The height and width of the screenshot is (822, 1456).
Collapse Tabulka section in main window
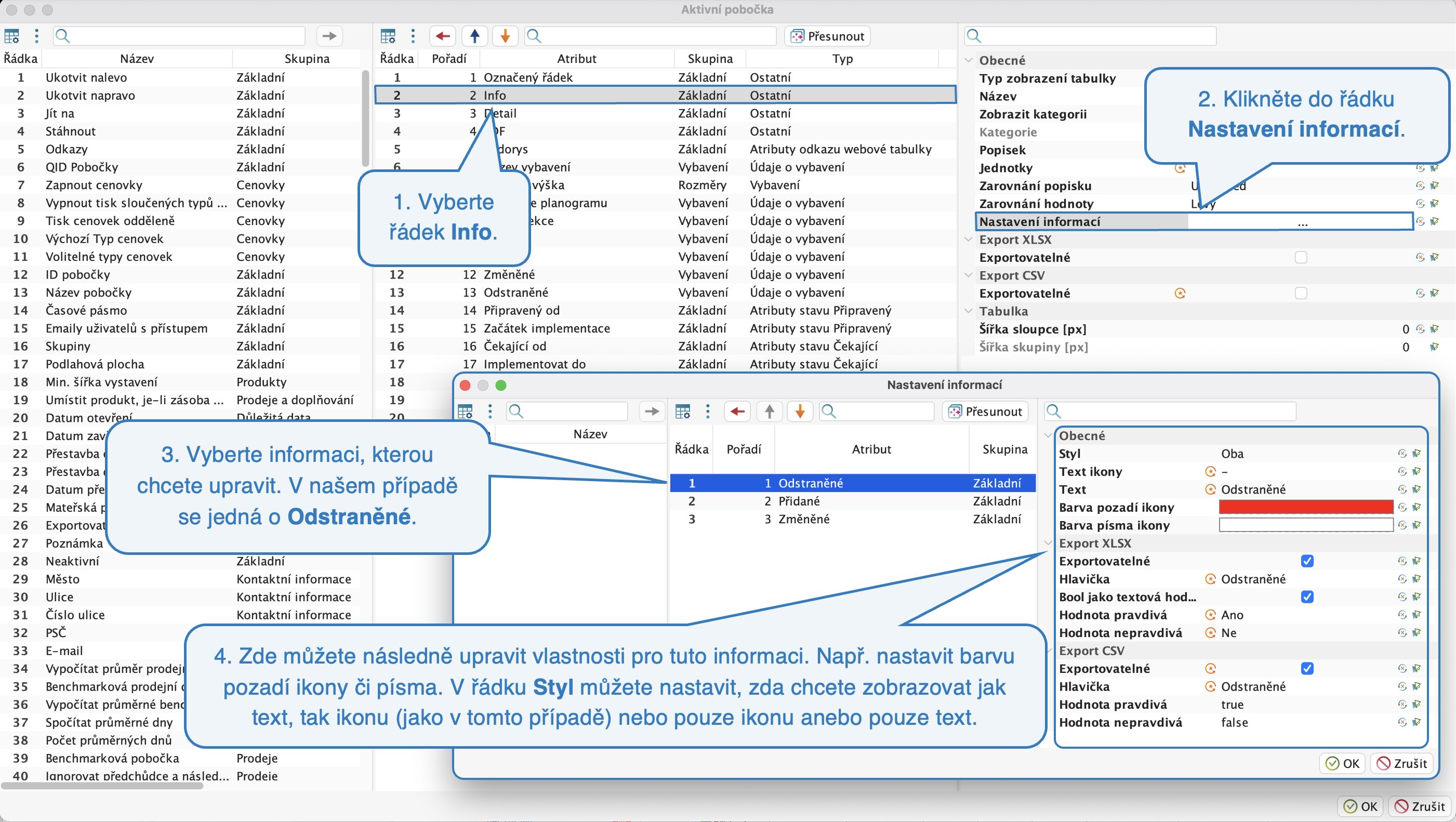pyautogui.click(x=968, y=312)
